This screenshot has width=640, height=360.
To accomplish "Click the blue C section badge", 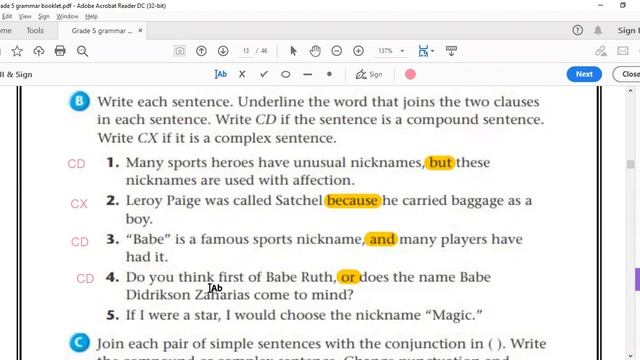I will click(x=79, y=342).
